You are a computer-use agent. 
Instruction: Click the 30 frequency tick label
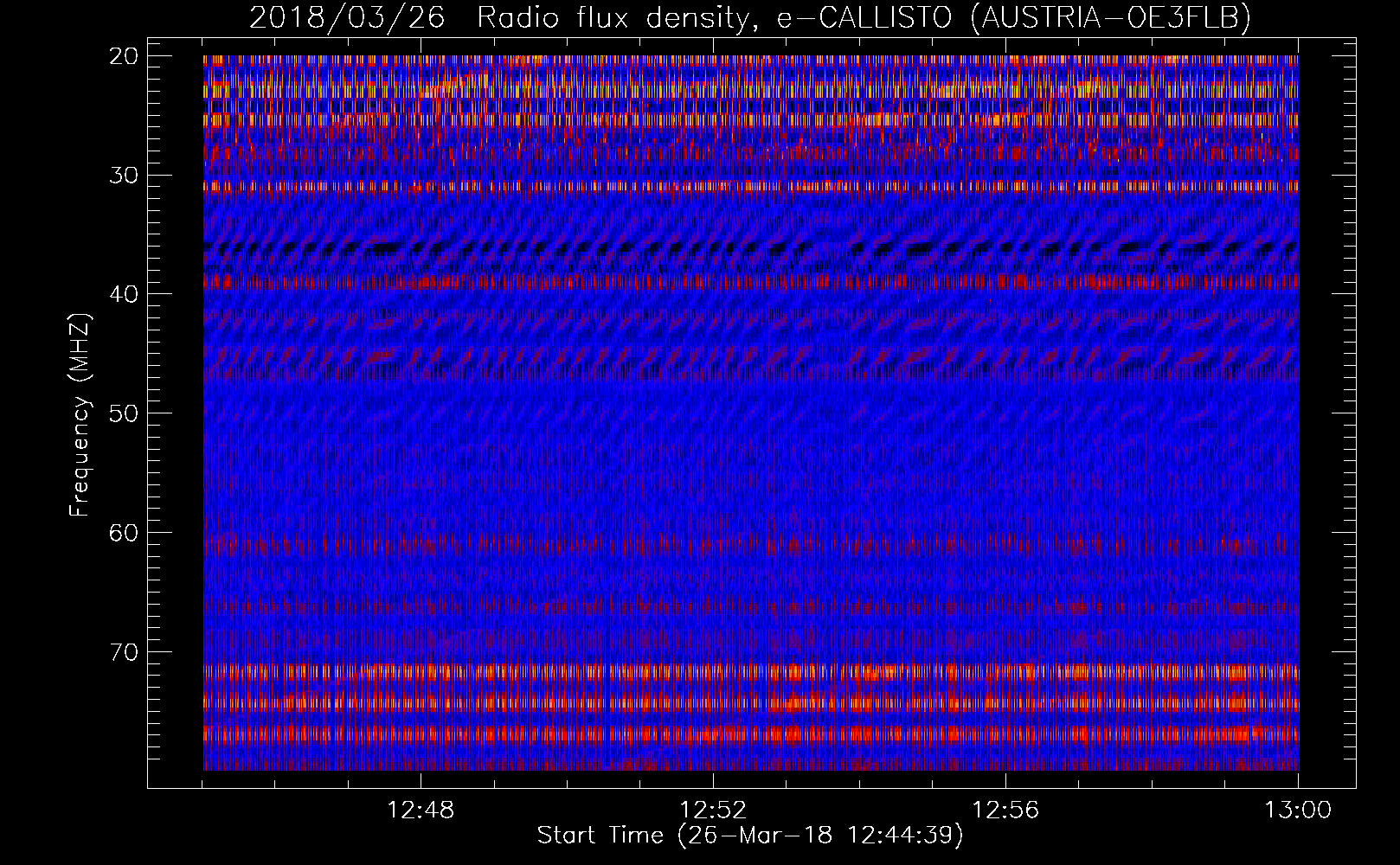124,175
